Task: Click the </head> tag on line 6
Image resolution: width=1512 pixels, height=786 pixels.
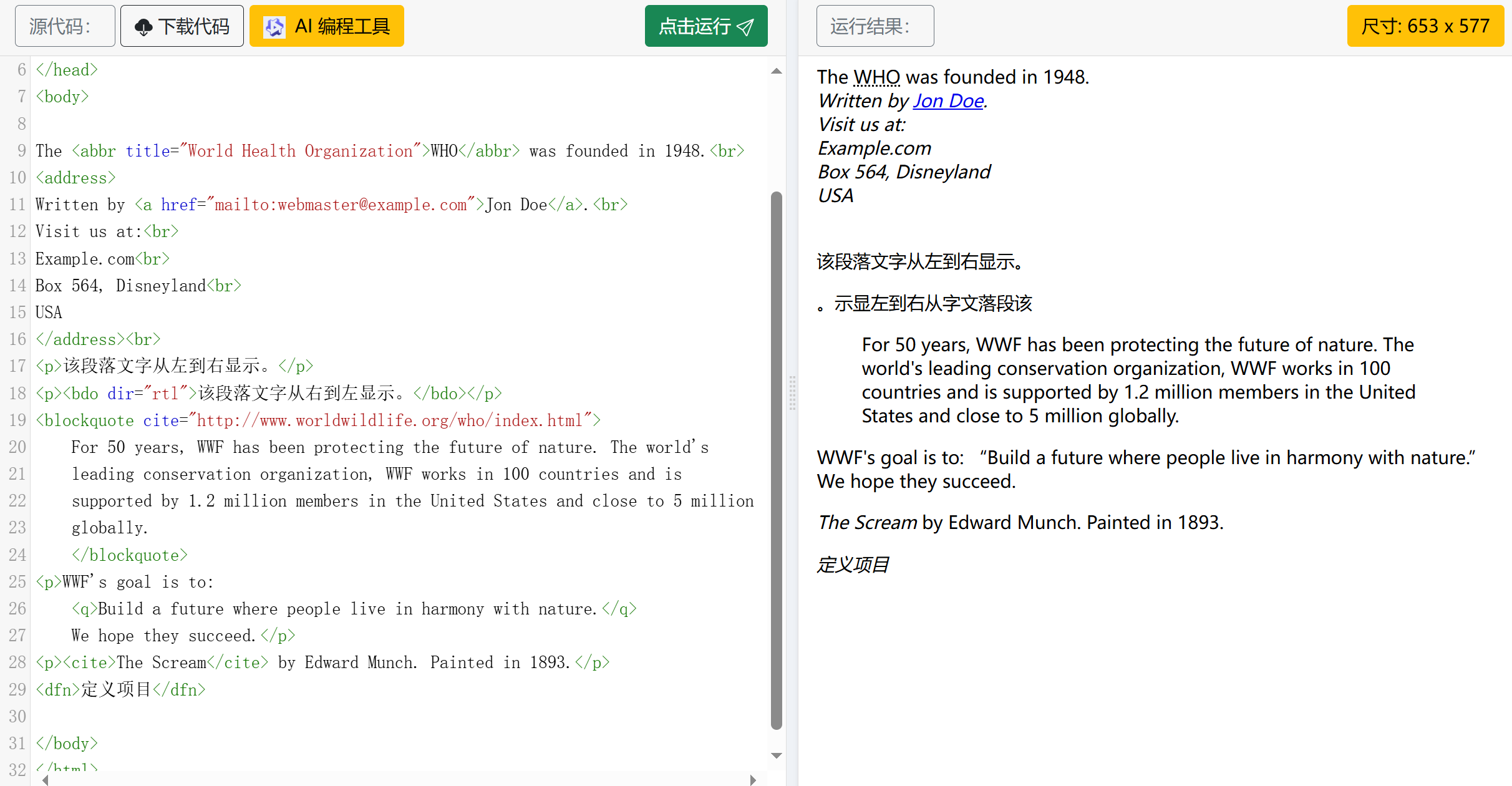Action: click(67, 70)
